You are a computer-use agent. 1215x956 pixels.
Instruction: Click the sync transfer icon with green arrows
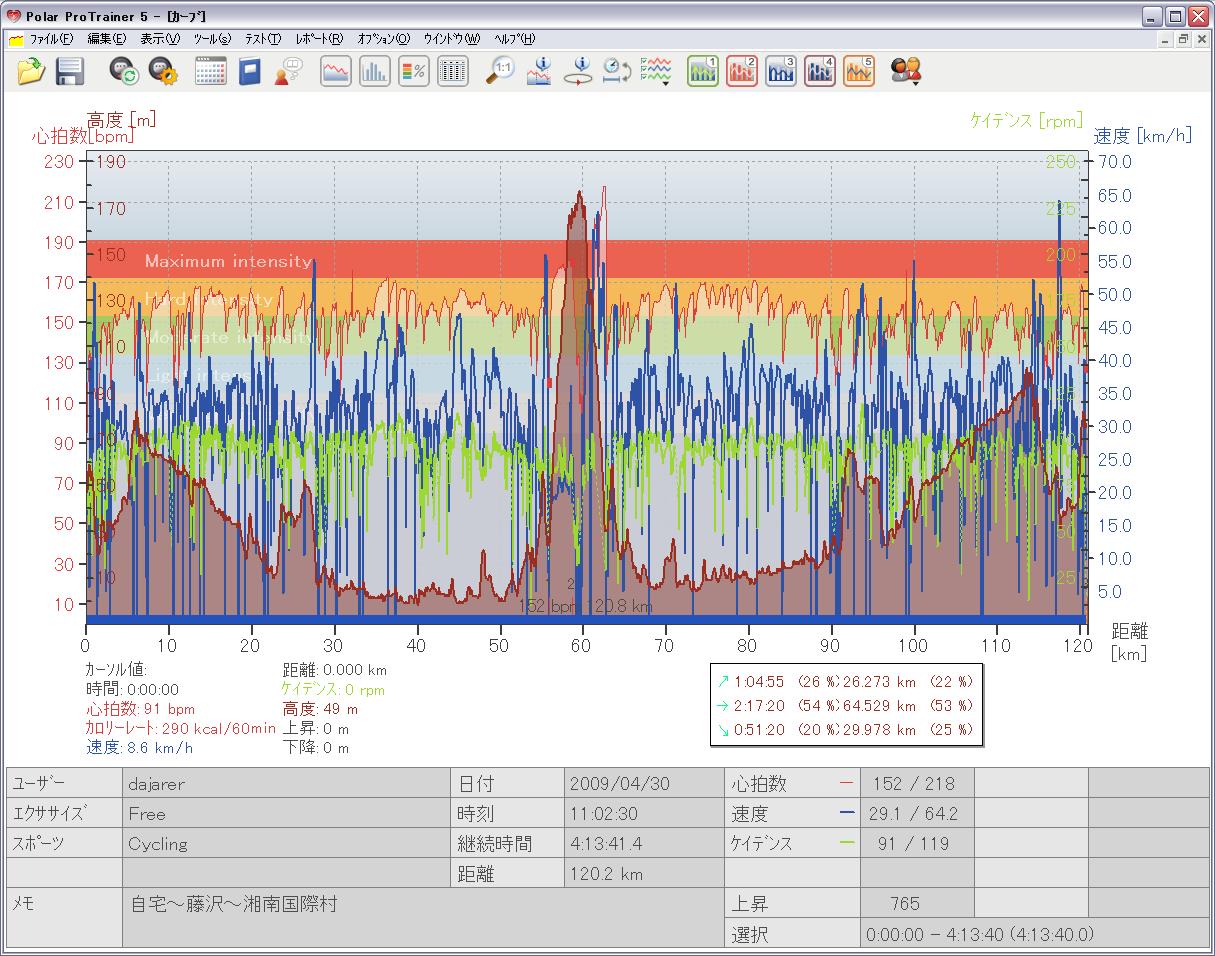[x=124, y=71]
